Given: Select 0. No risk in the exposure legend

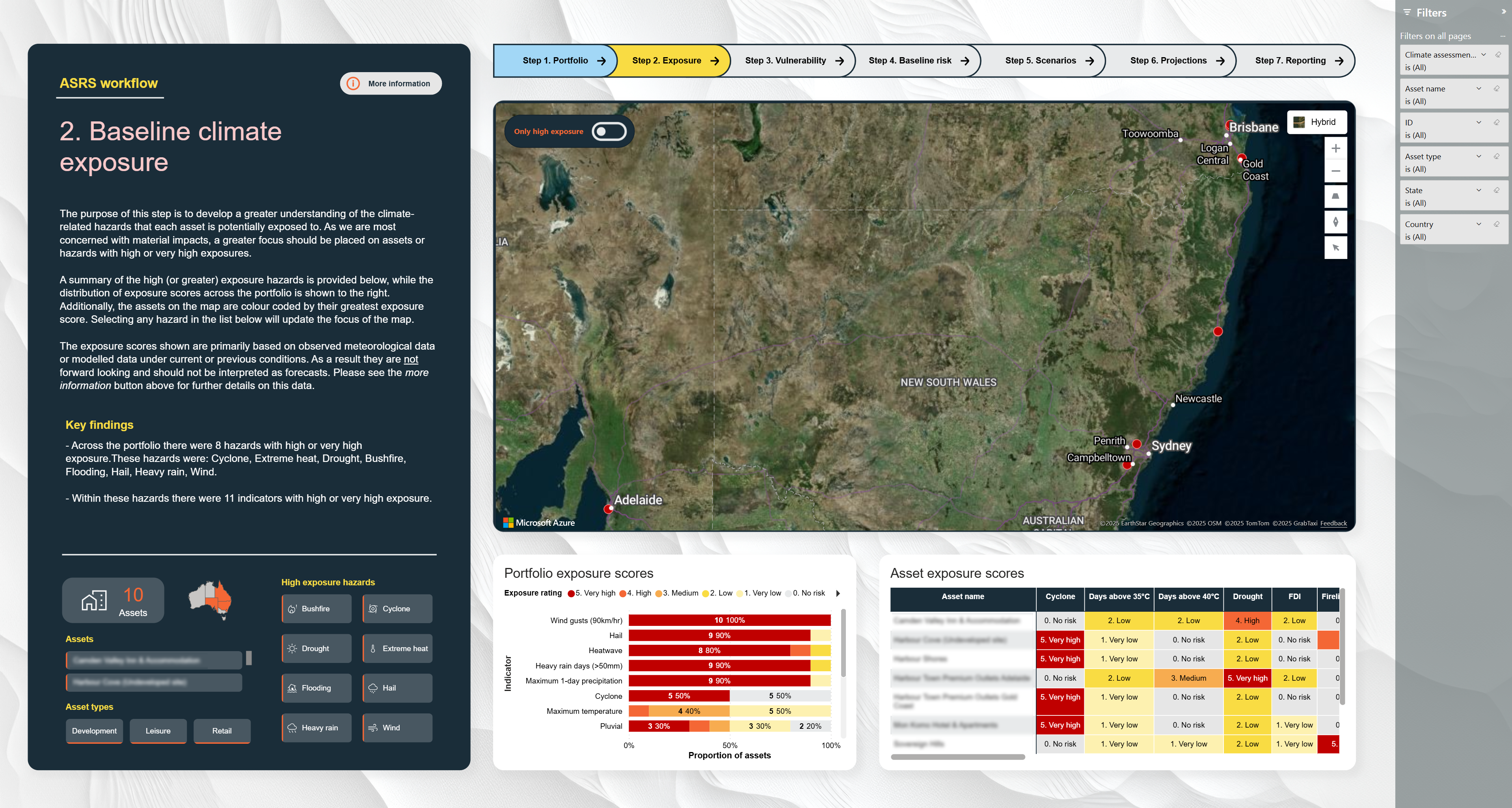Looking at the screenshot, I should coord(809,593).
